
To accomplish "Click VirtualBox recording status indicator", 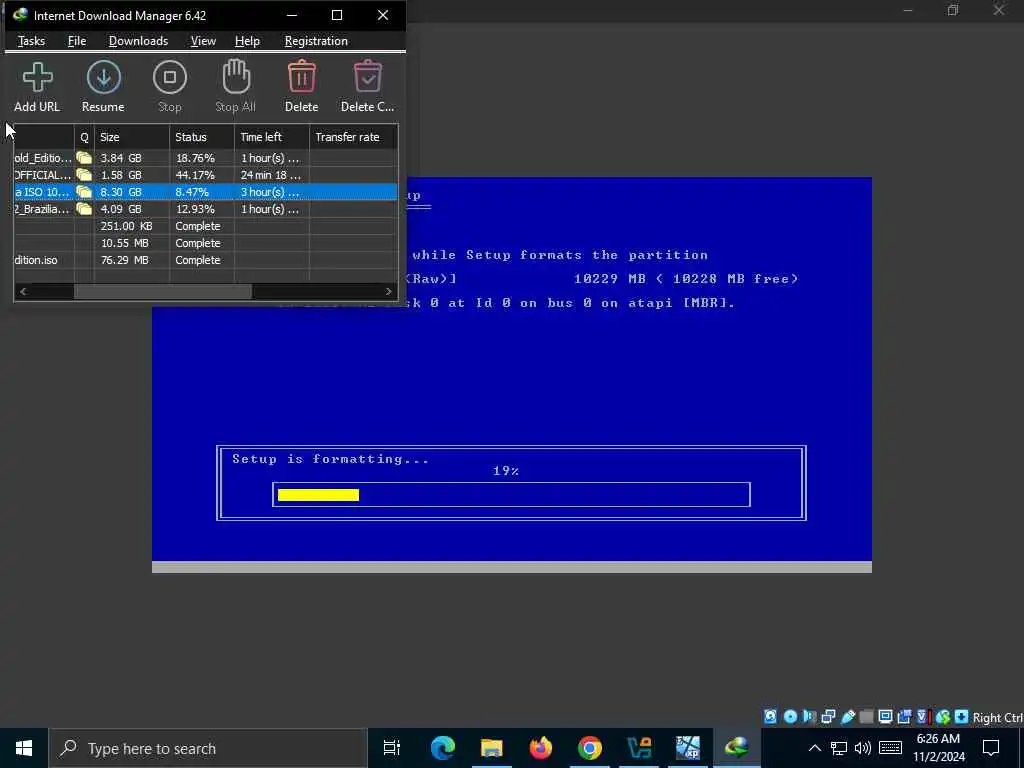I will coord(904,716).
